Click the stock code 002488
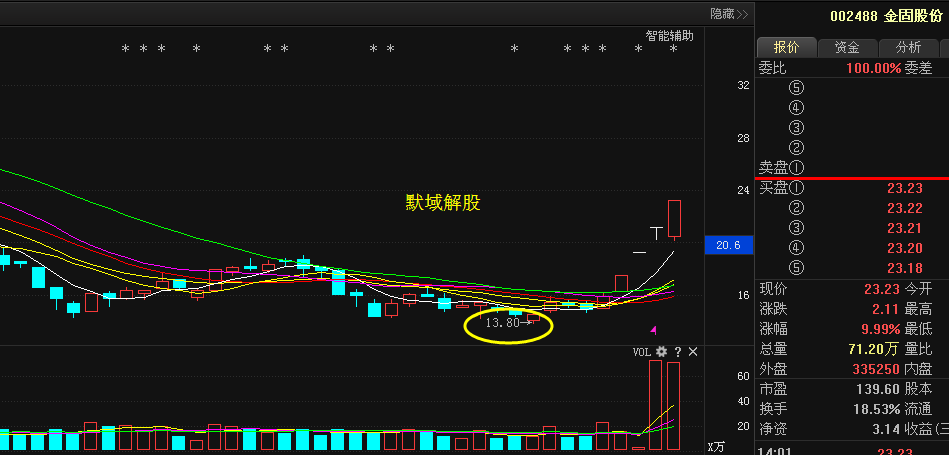Viewport: 949px width, 455px height. [x=853, y=16]
